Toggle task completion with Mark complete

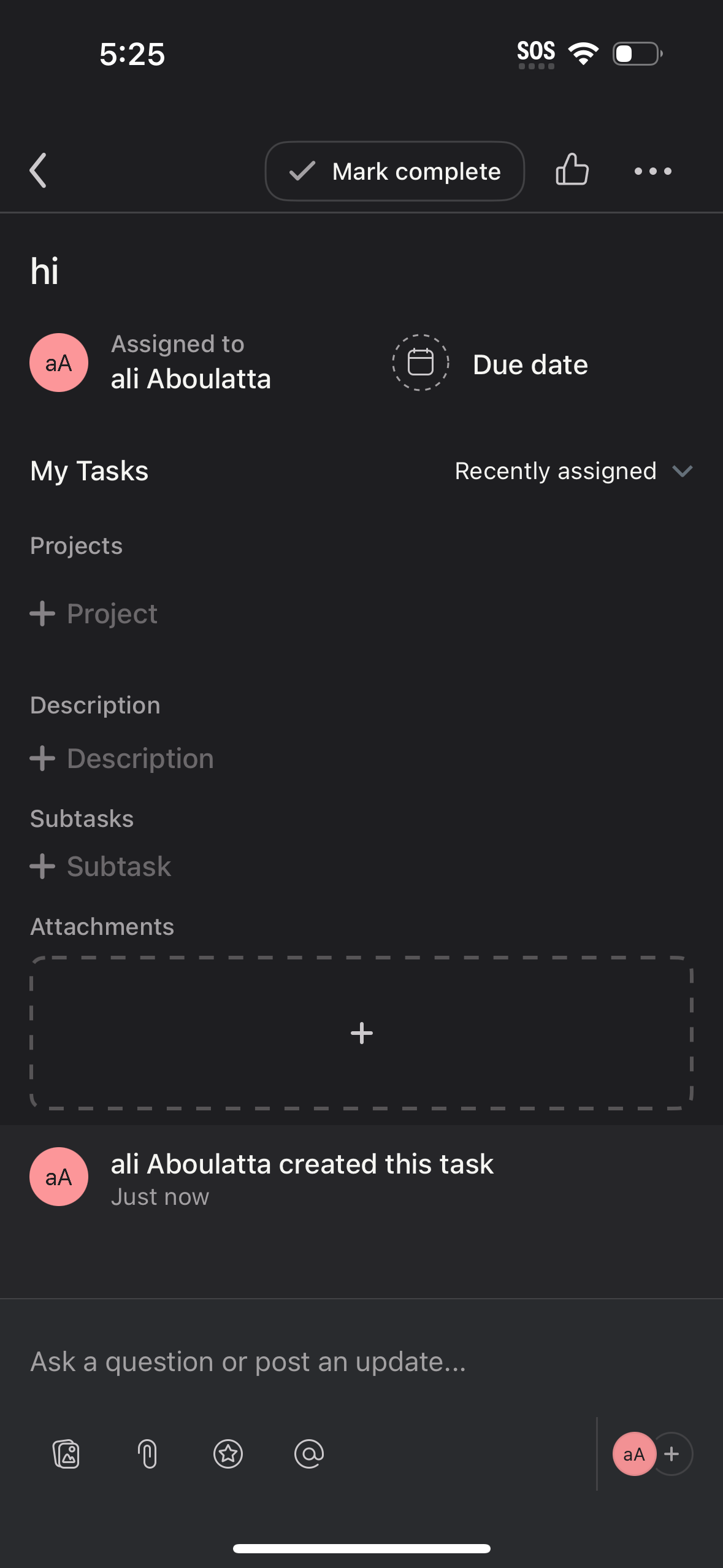394,171
